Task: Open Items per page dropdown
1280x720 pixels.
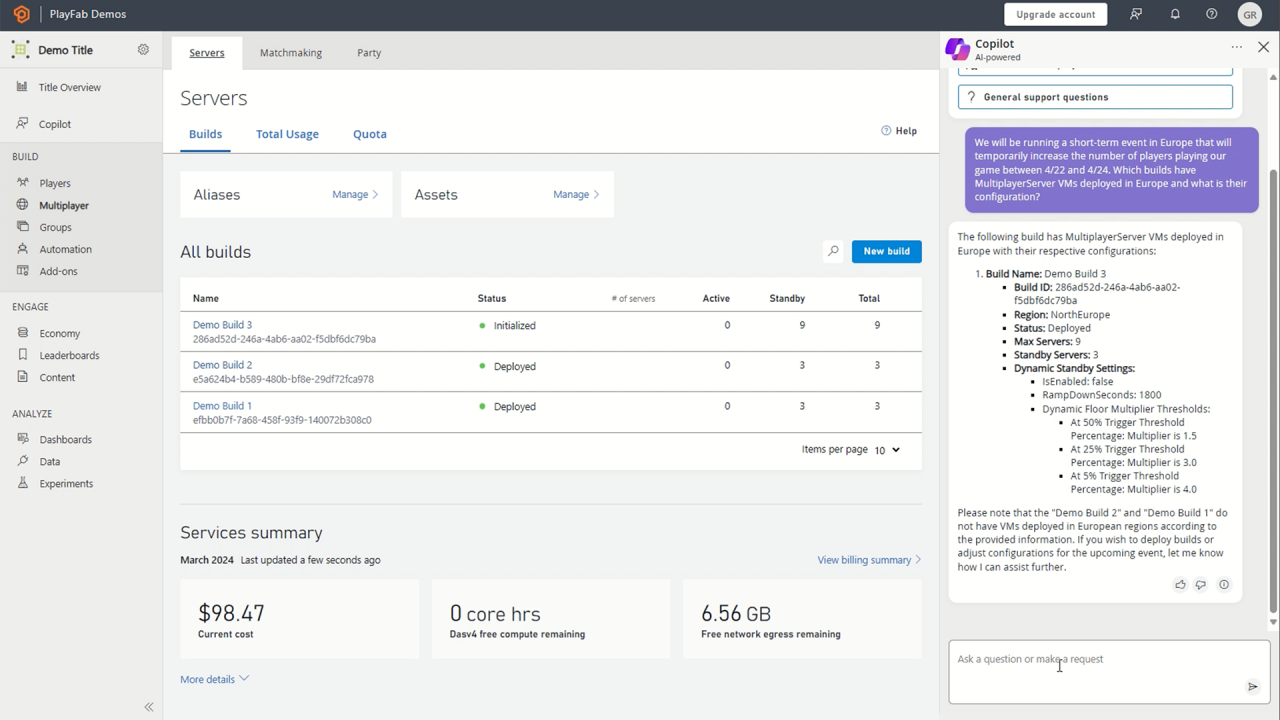Action: click(887, 450)
